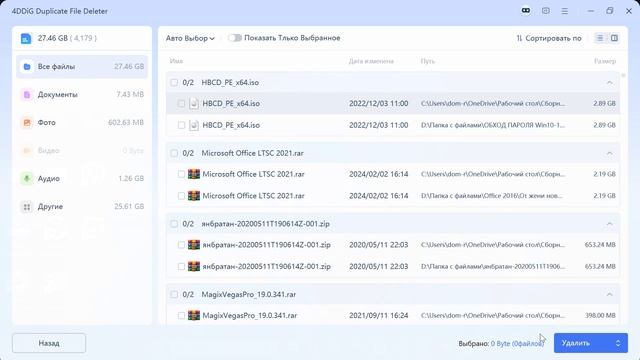640x360 pixels.
Task: Click the Размер column header
Action: pos(605,61)
